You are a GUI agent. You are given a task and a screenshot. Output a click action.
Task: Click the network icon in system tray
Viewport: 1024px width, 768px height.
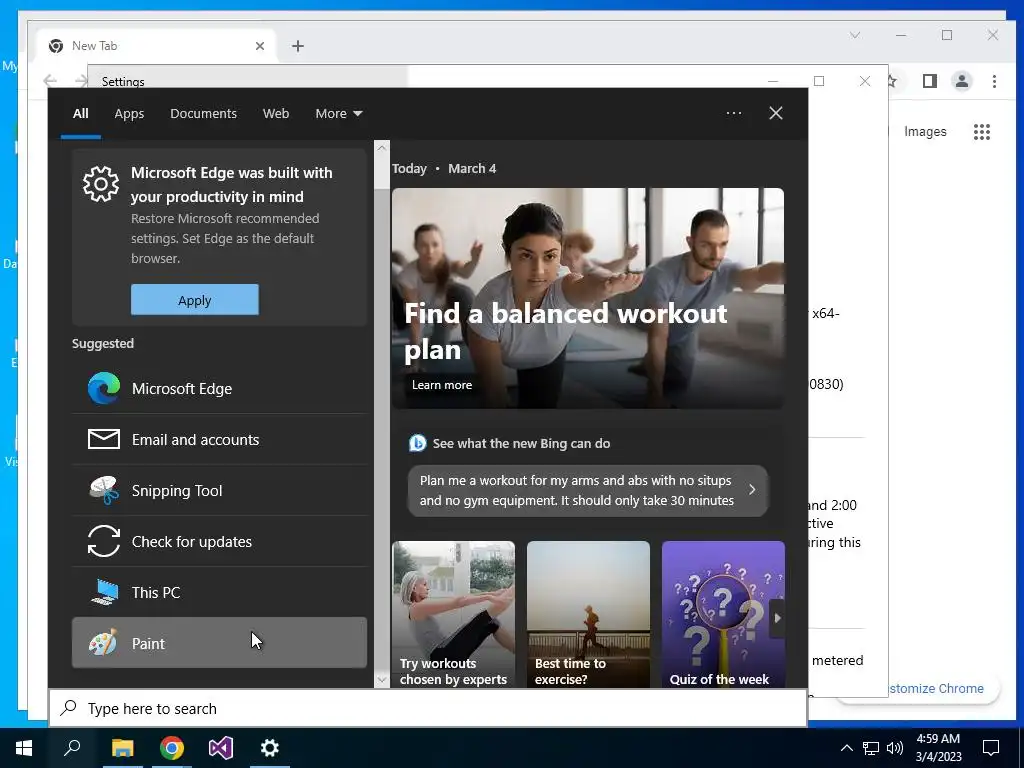coord(871,748)
